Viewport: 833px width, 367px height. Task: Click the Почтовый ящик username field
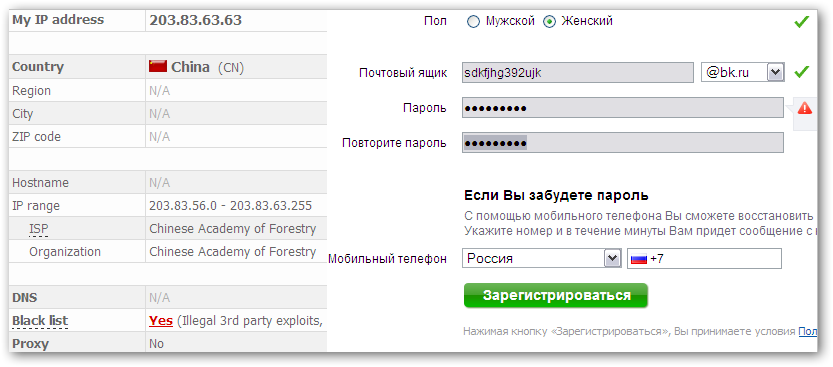577,72
